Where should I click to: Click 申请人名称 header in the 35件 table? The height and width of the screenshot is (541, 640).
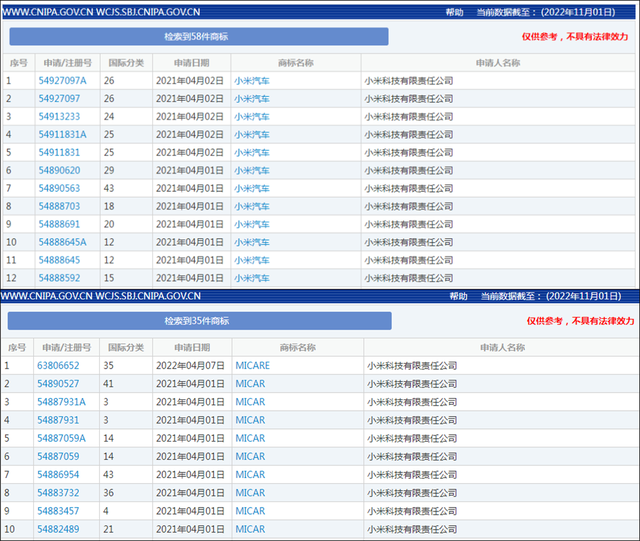[x=502, y=347]
